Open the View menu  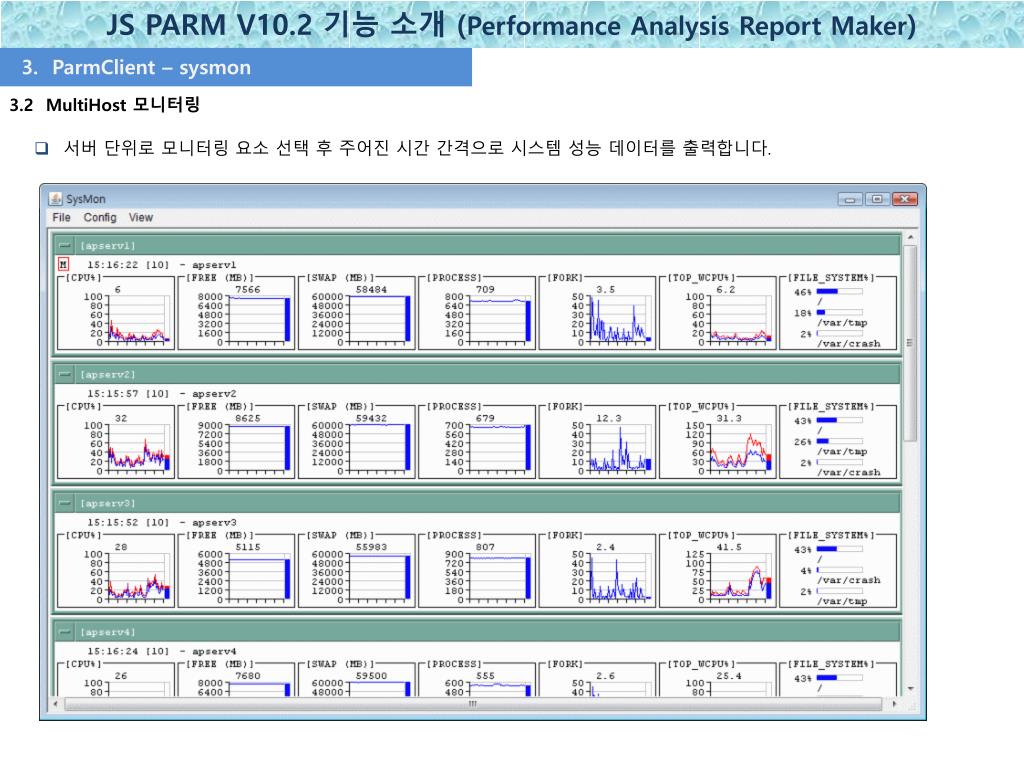tap(140, 217)
